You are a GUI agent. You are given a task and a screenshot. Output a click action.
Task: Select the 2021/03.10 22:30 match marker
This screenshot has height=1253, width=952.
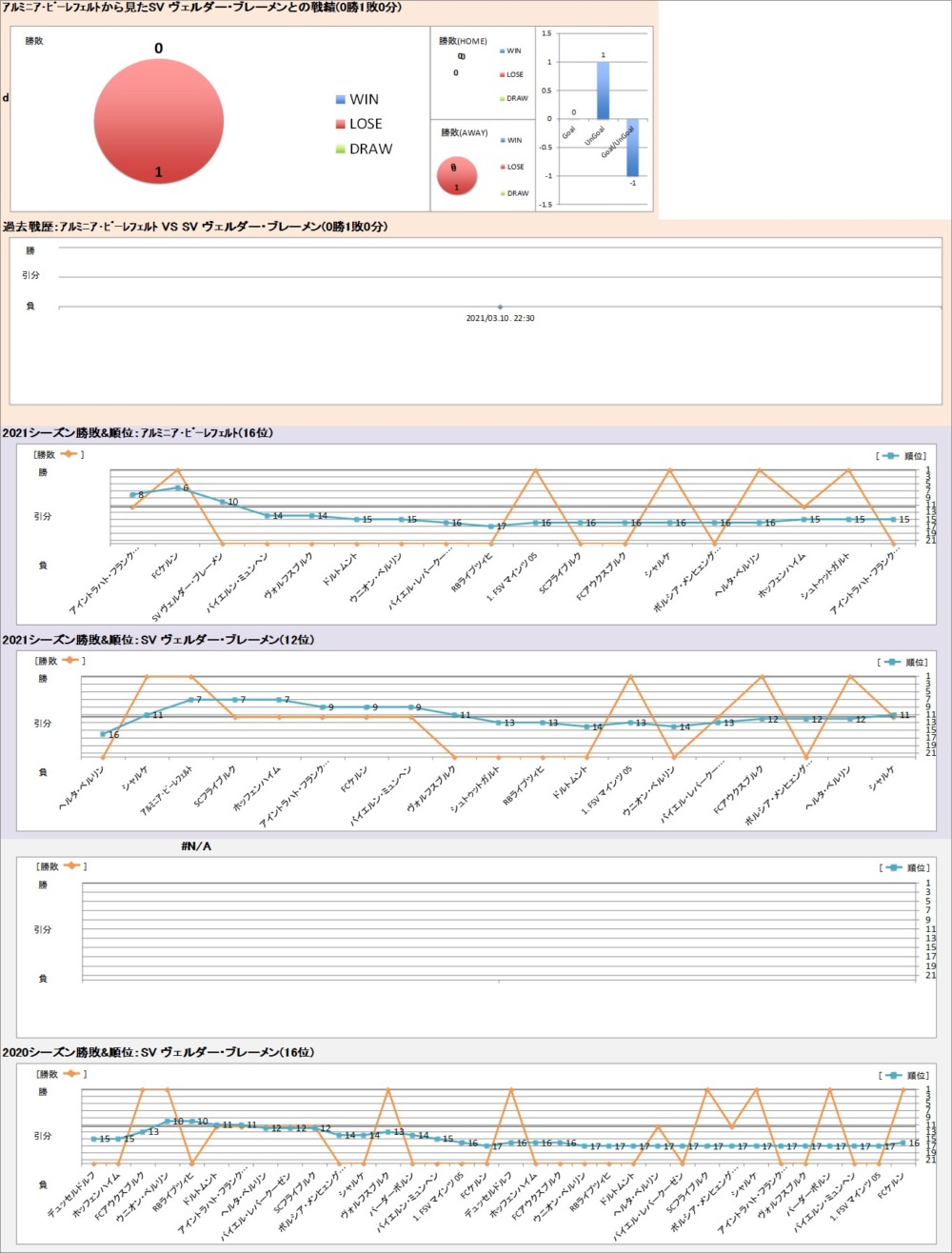[x=500, y=307]
